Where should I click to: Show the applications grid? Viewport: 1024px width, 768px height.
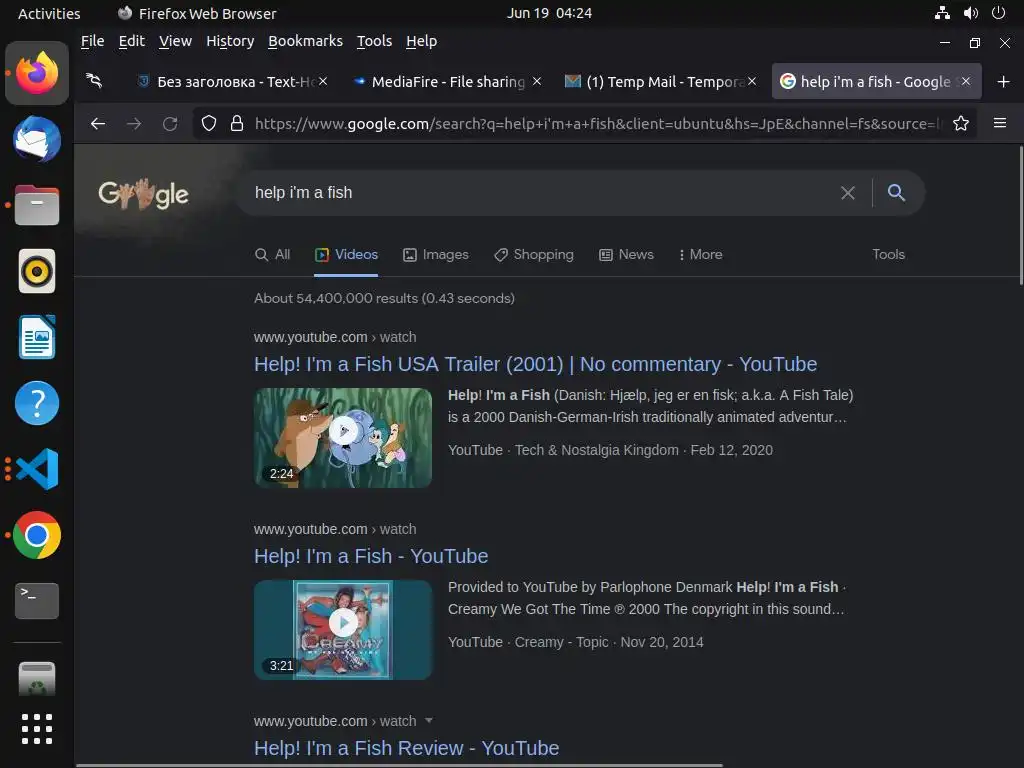[x=37, y=729]
